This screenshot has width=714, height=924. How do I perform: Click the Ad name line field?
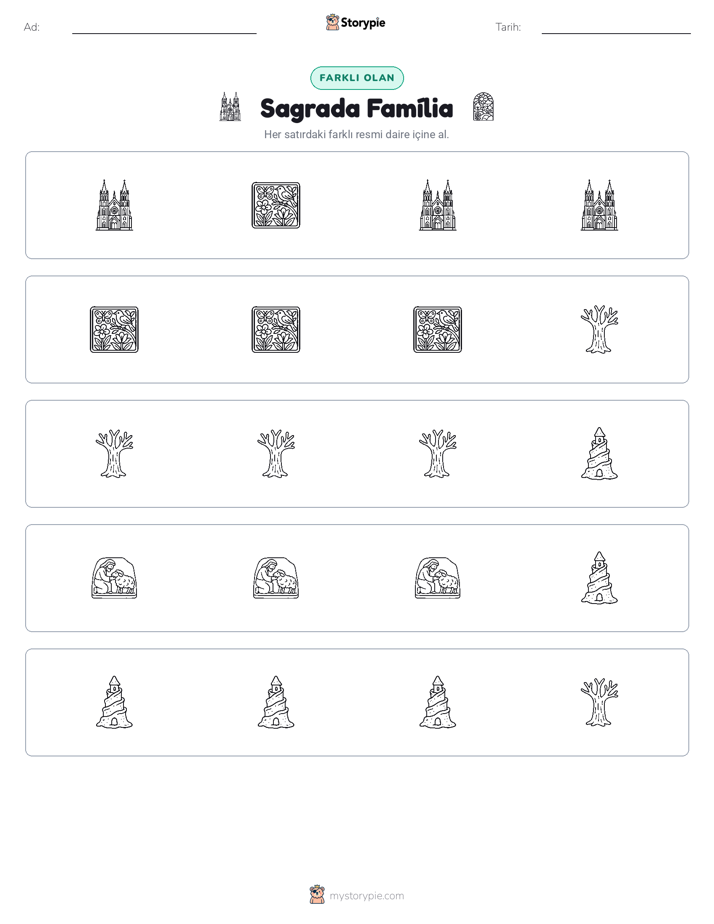(x=164, y=28)
